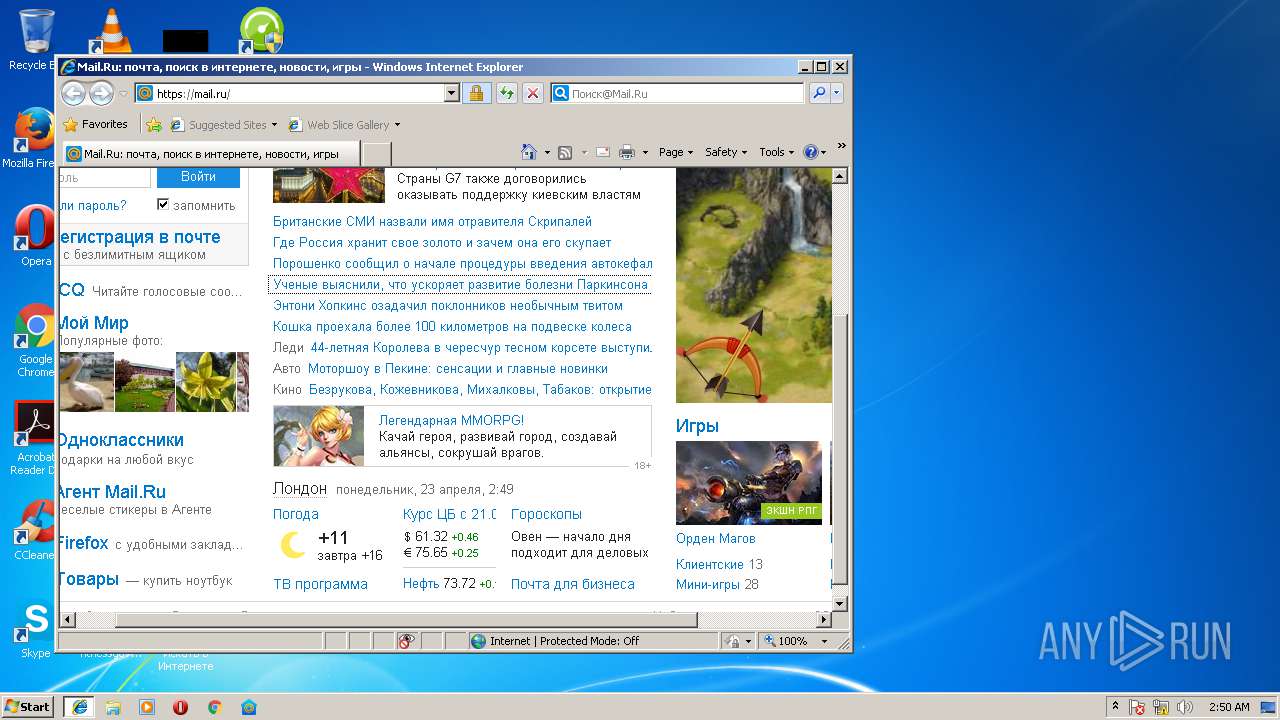Open Кошка проехала более 100 километров article

[x=452, y=326]
